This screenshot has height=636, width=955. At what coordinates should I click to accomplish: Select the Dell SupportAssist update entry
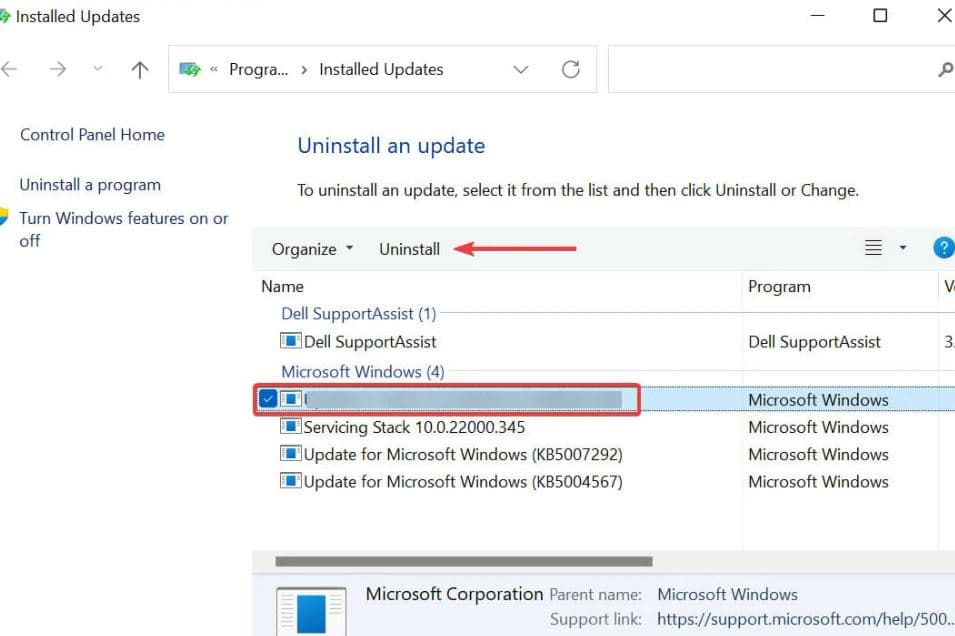coord(370,342)
